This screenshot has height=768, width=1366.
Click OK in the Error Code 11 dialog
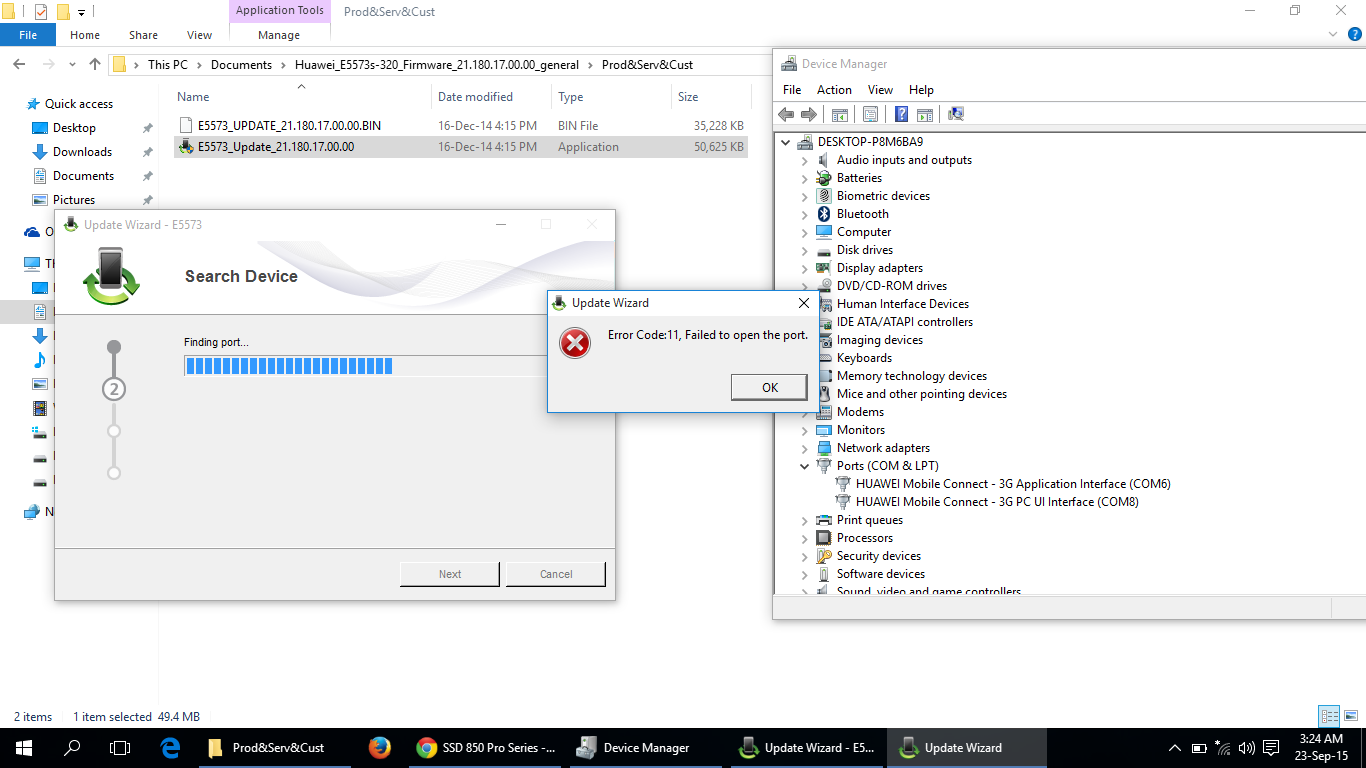tap(769, 387)
